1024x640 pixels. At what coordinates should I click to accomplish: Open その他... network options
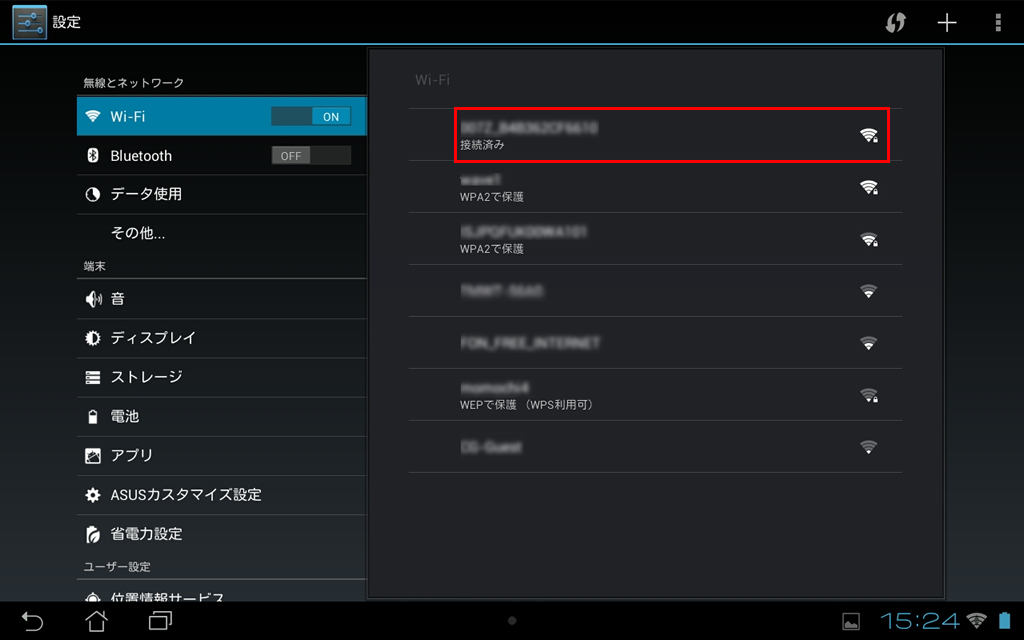[x=221, y=233]
